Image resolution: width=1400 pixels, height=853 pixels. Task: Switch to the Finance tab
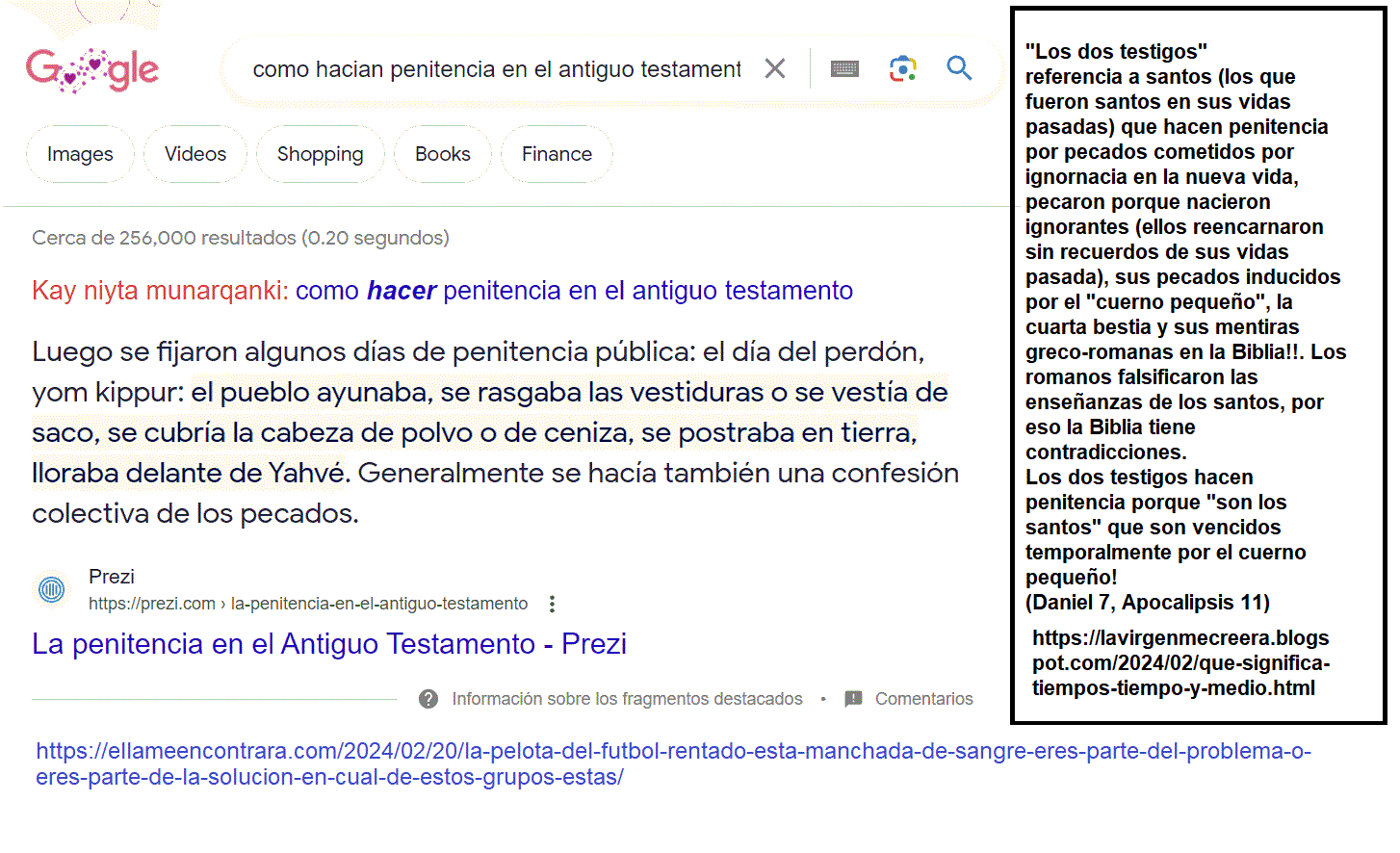[x=557, y=154]
